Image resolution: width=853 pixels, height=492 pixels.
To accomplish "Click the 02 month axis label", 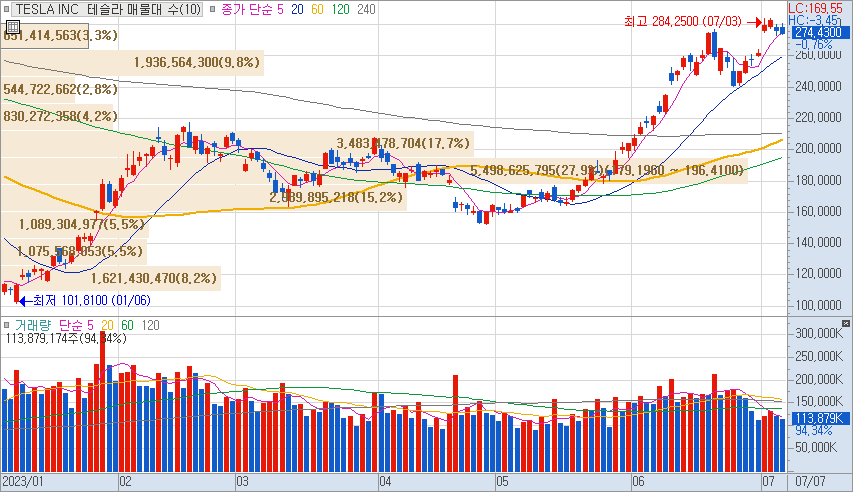I will [x=125, y=481].
